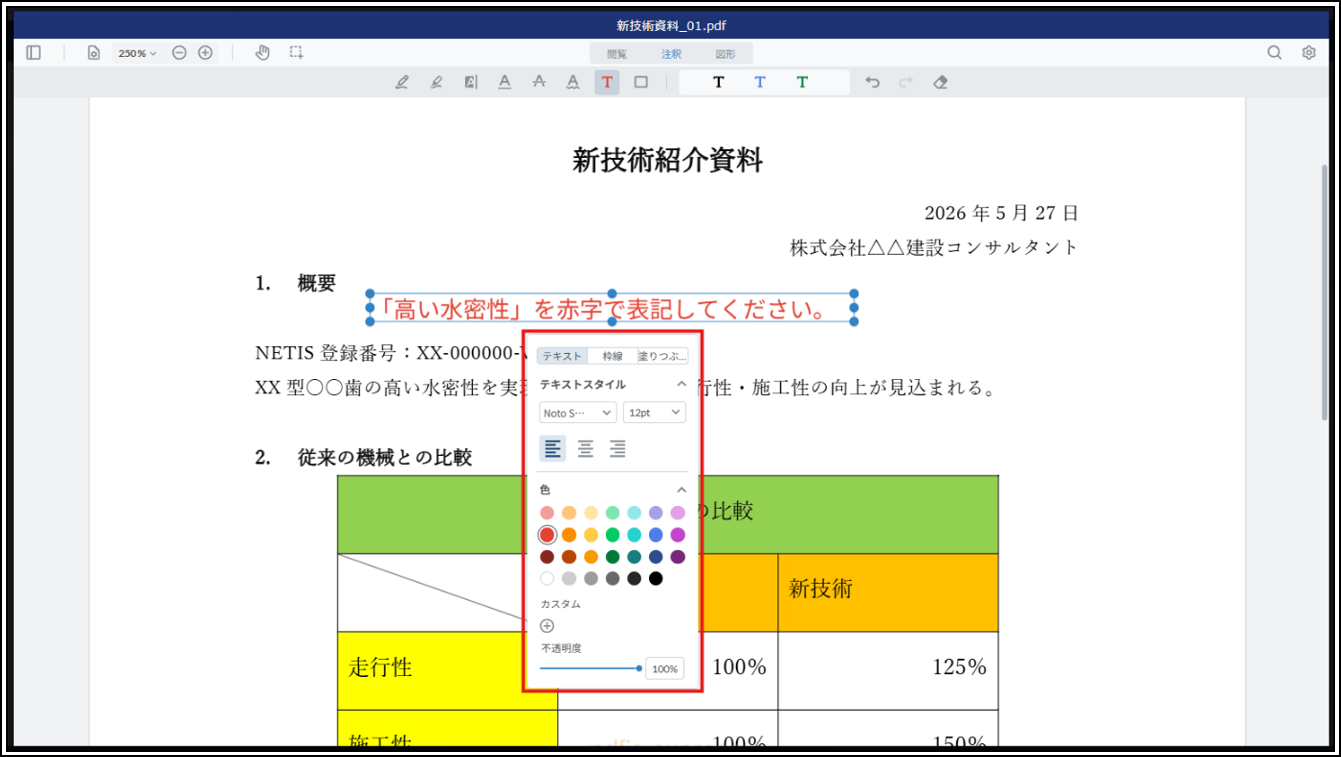
Task: Choose the green T text preset
Action: 802,82
